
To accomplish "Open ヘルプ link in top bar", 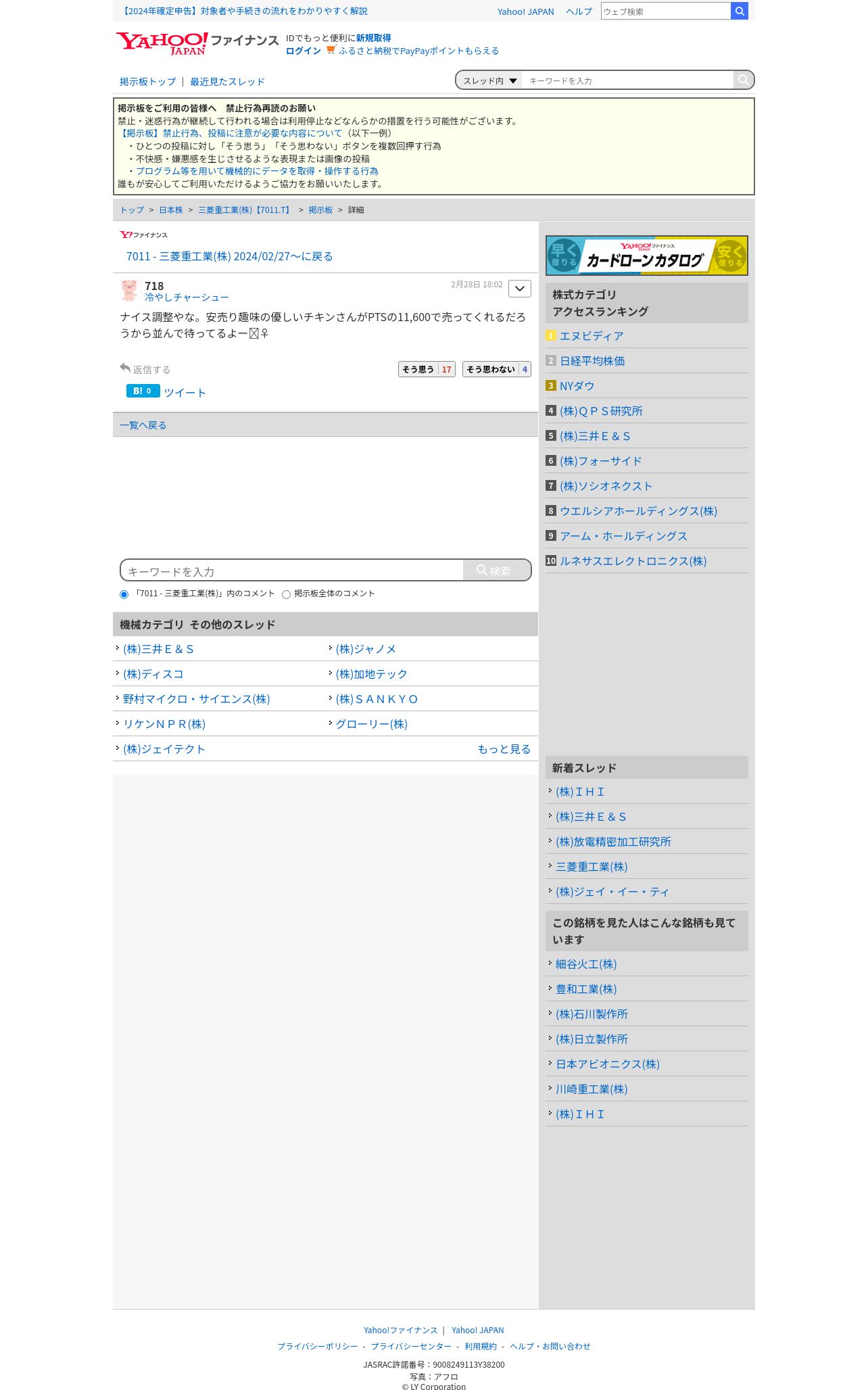I will tap(579, 11).
